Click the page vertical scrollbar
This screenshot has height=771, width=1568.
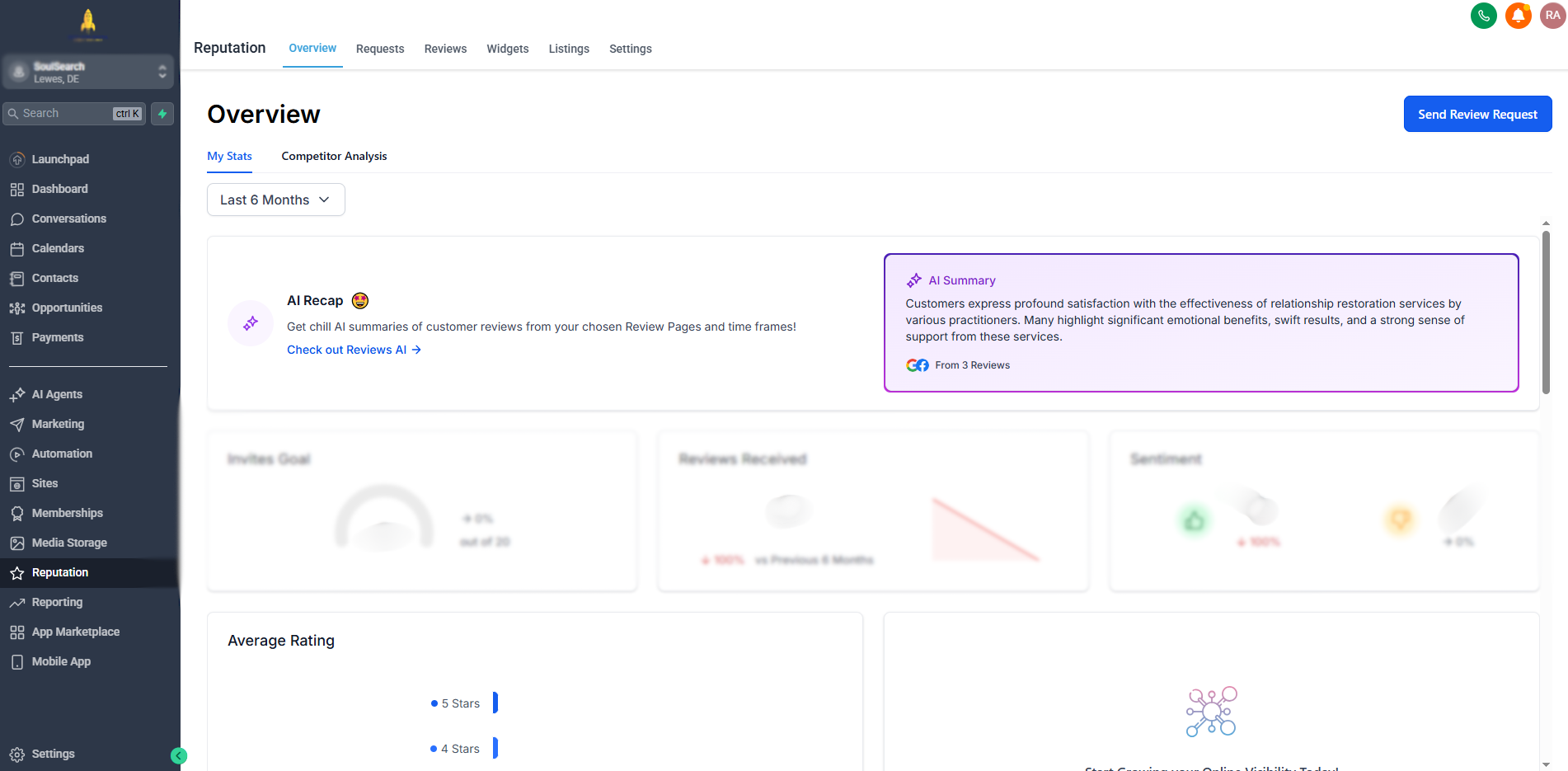point(1546,313)
